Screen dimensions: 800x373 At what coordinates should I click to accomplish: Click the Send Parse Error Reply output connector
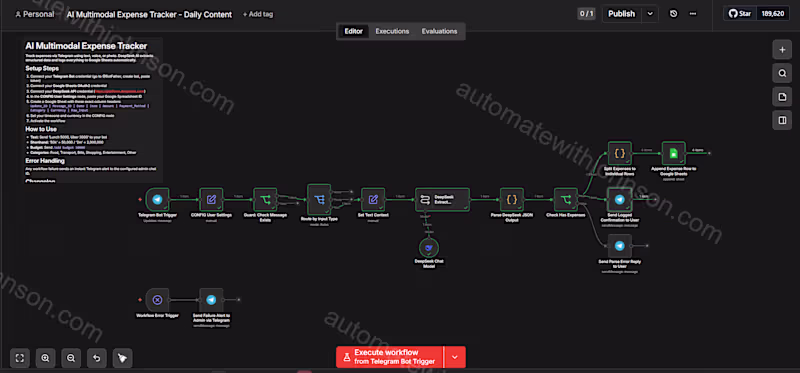point(647,245)
